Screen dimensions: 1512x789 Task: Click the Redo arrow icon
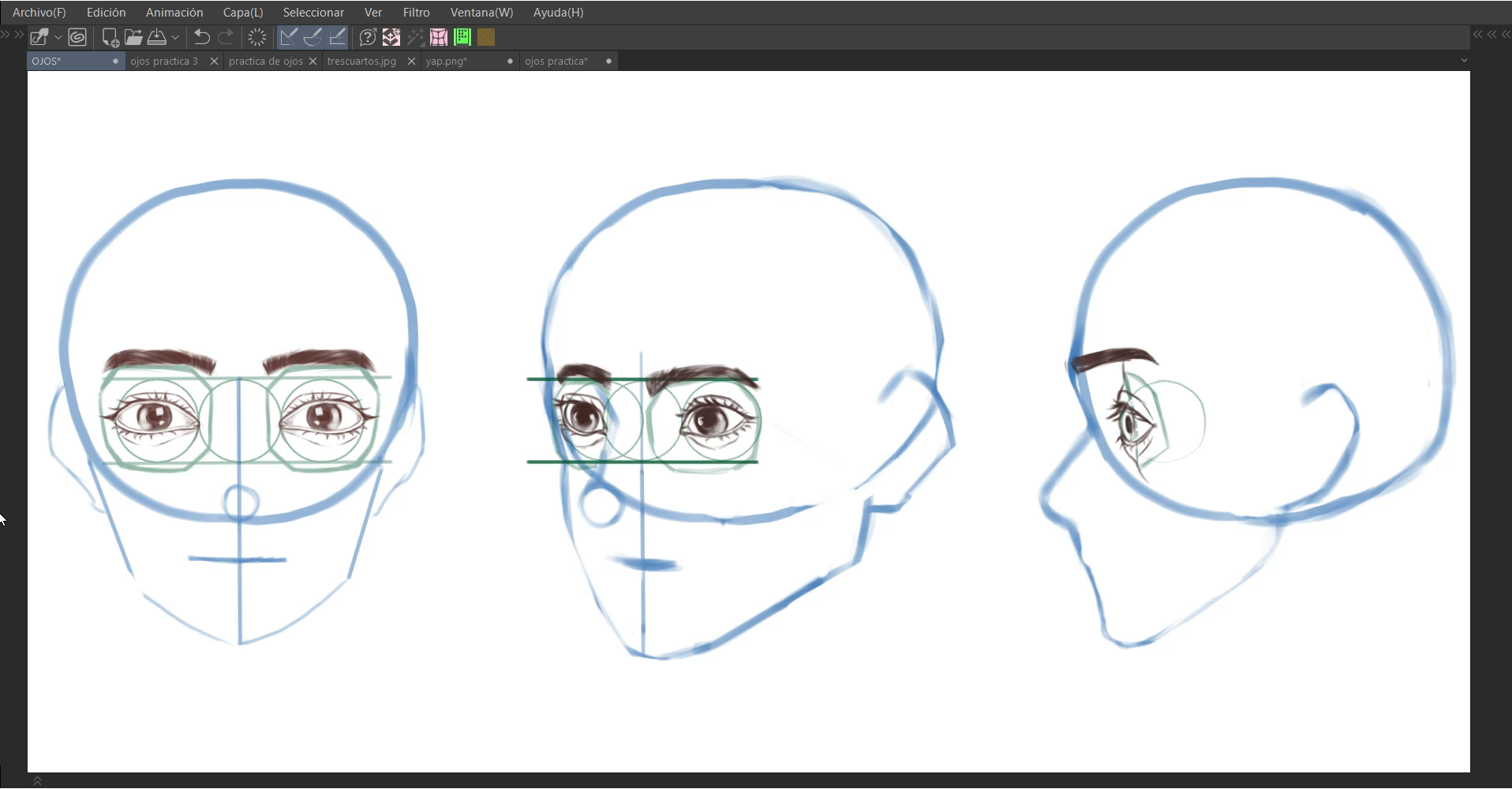point(226,37)
